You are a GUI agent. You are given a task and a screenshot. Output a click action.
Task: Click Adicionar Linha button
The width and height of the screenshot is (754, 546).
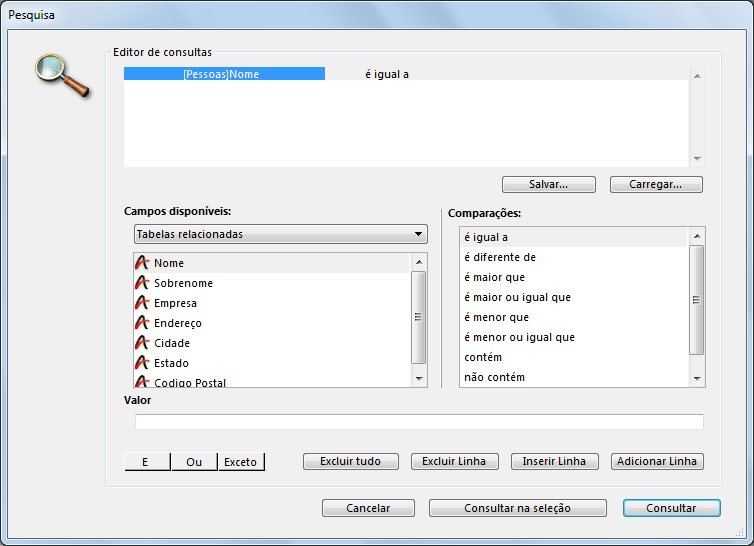(657, 461)
